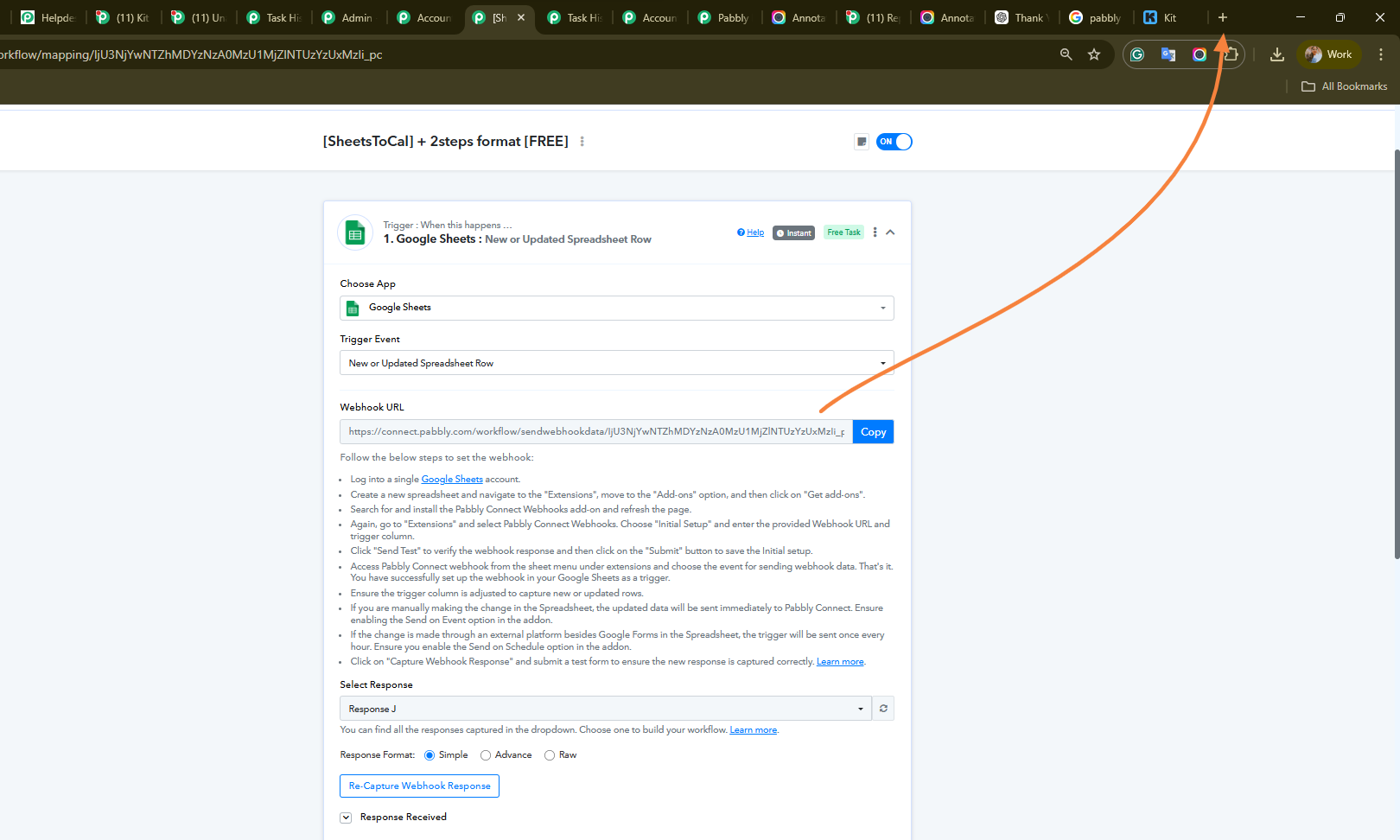Screen dimensions: 1400x840
Task: Tick the Response Received checkbox
Action: 346,818
